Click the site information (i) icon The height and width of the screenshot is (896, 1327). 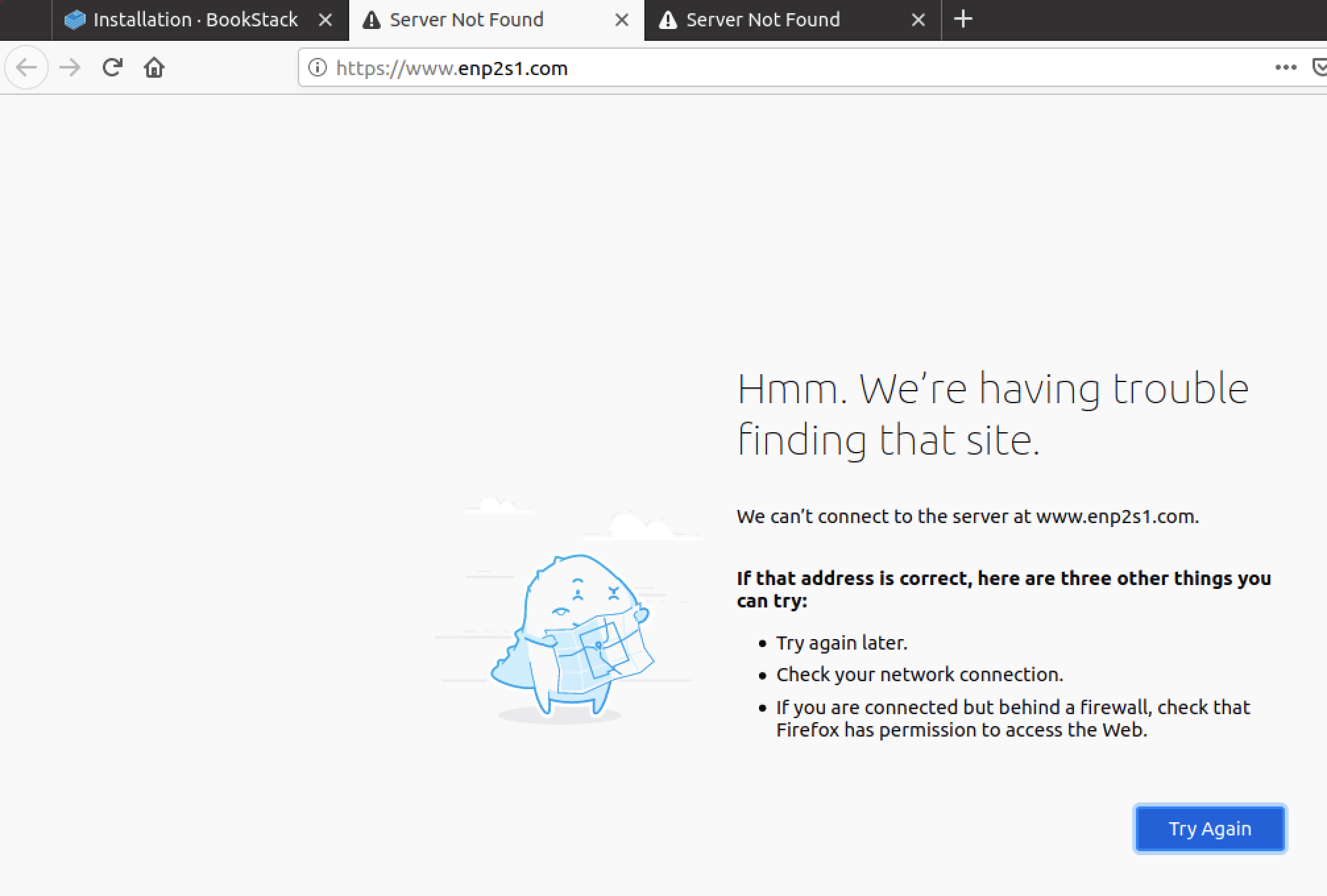[318, 68]
